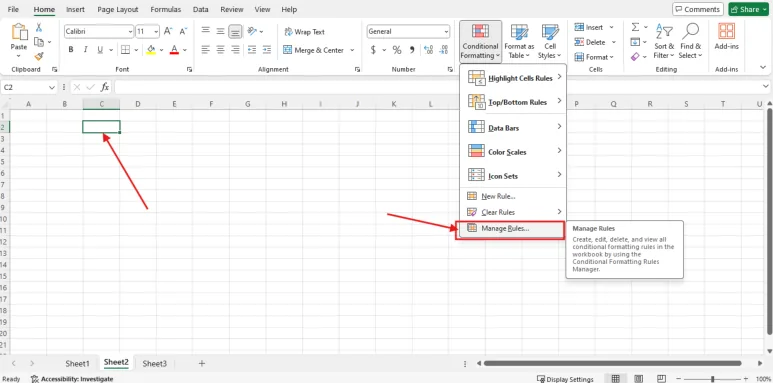Open Top/Bottom Rules submenu
Image resolution: width=773 pixels, height=383 pixels.
[x=513, y=102]
